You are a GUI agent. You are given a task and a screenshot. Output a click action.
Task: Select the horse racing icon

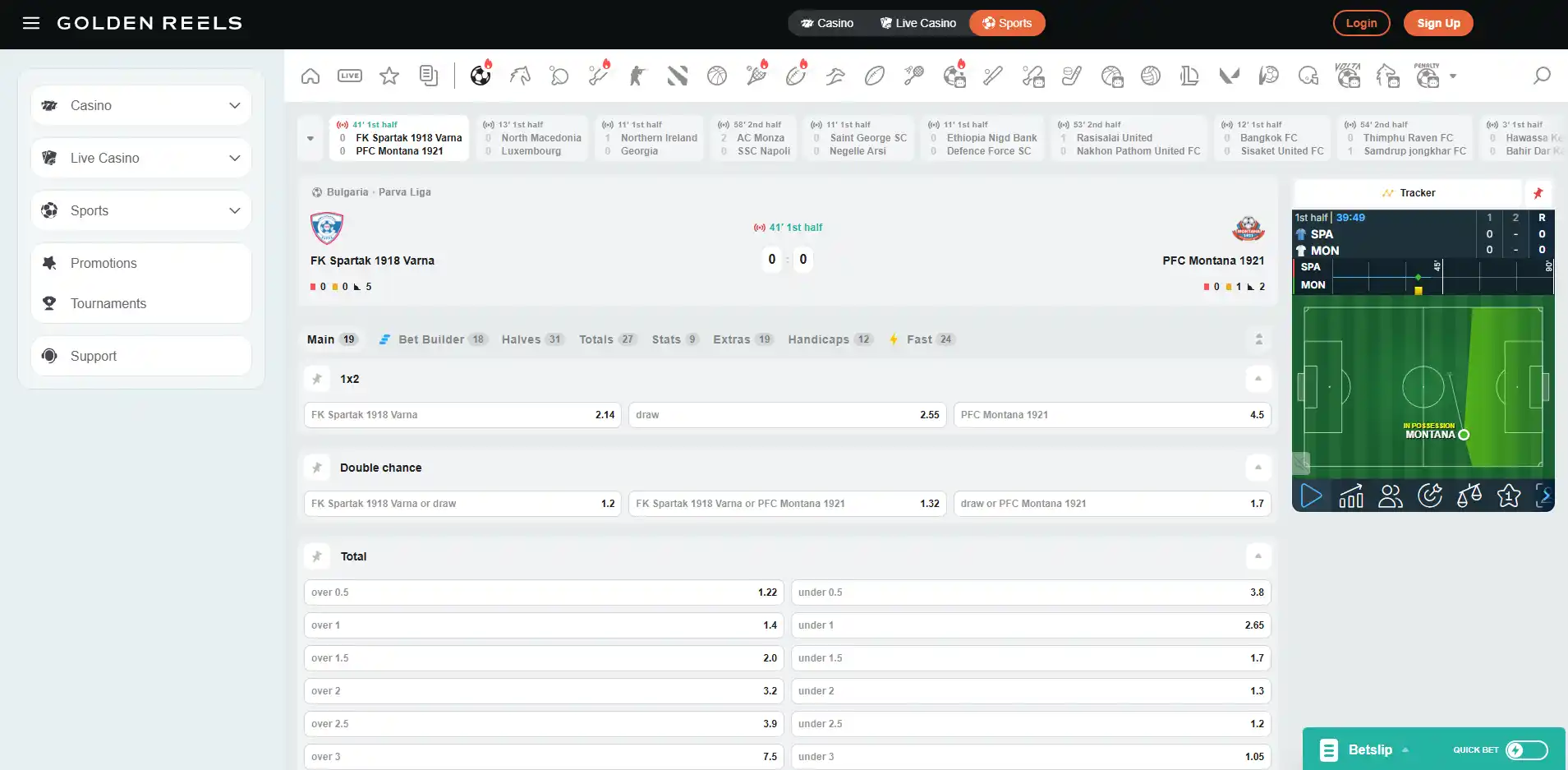pyautogui.click(x=520, y=76)
